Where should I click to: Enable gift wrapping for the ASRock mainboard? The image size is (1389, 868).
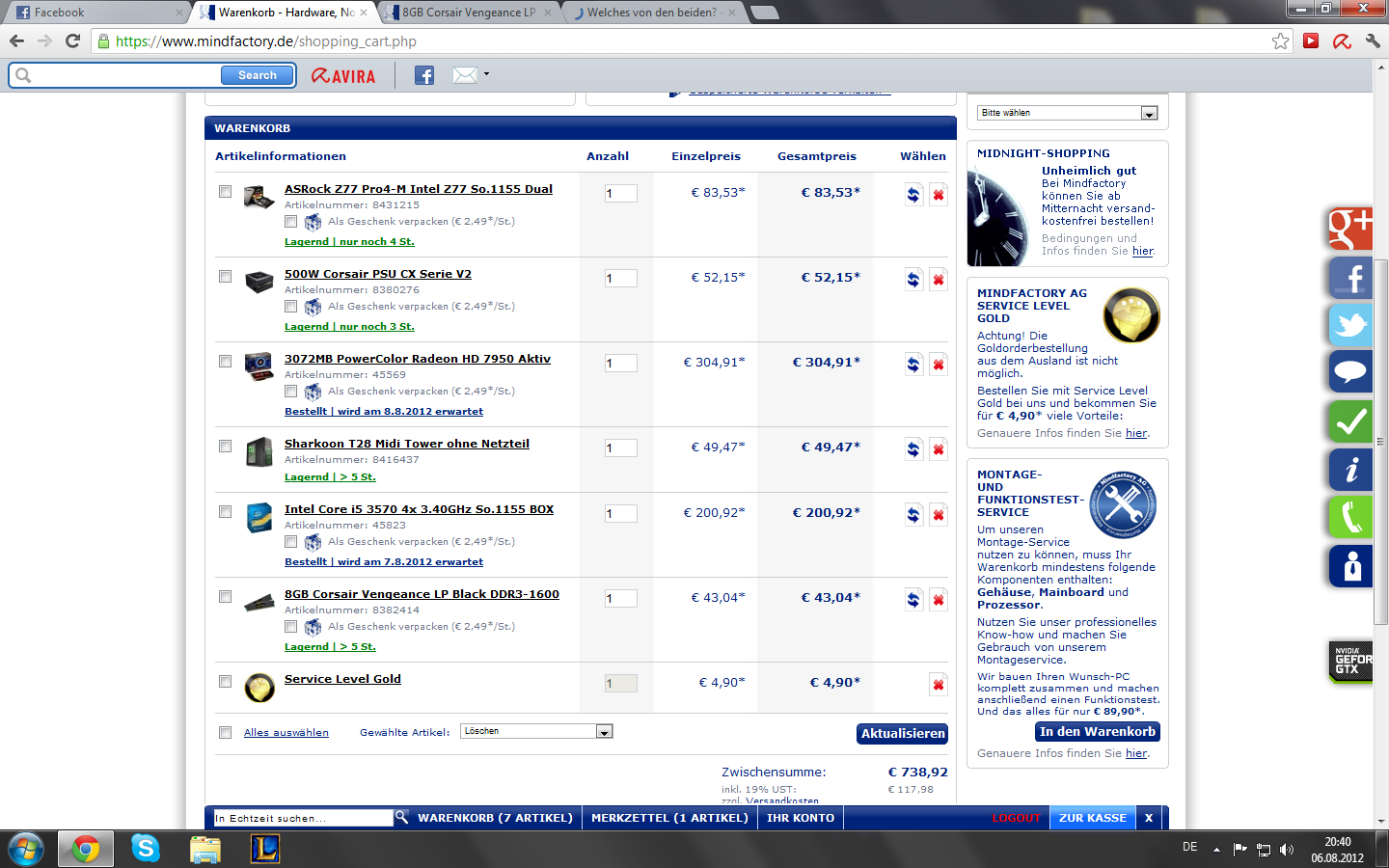[x=290, y=222]
